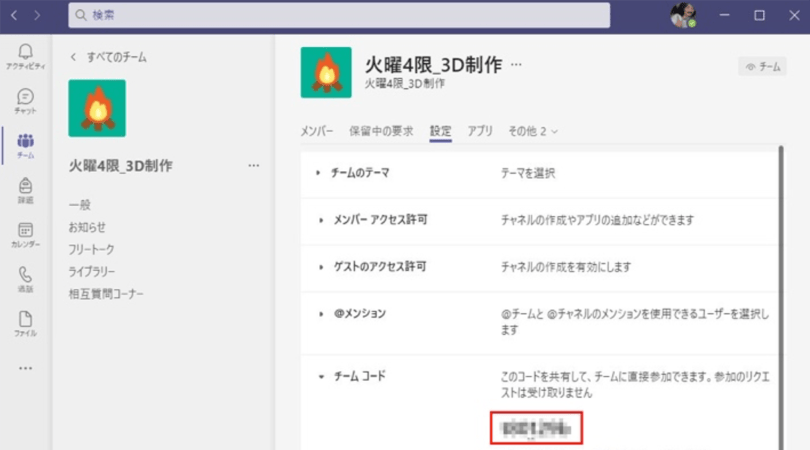Open the Chat icon in sidebar
Image resolution: width=810 pixels, height=450 pixels.
point(25,101)
